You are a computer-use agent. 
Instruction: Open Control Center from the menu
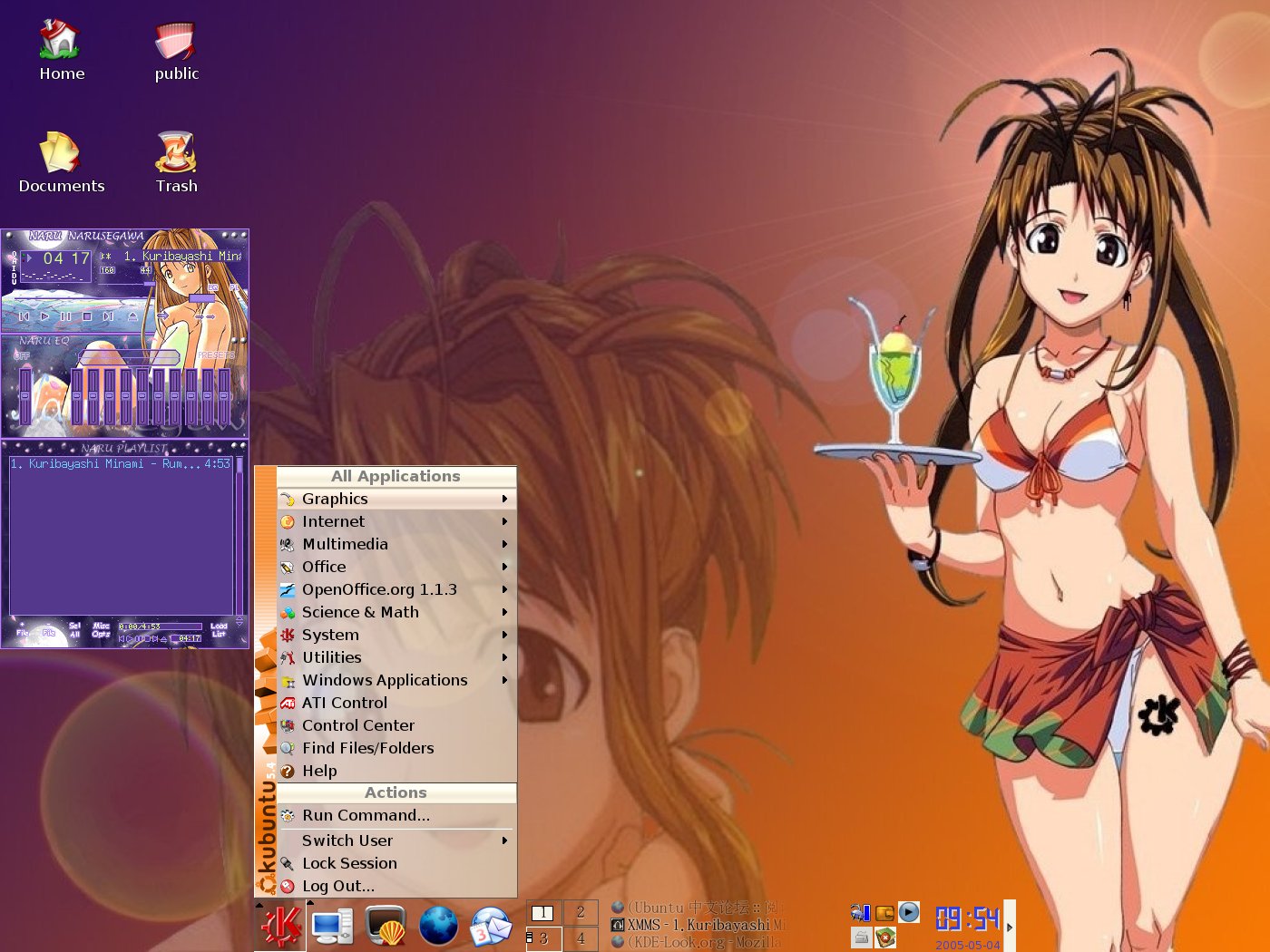(x=396, y=725)
